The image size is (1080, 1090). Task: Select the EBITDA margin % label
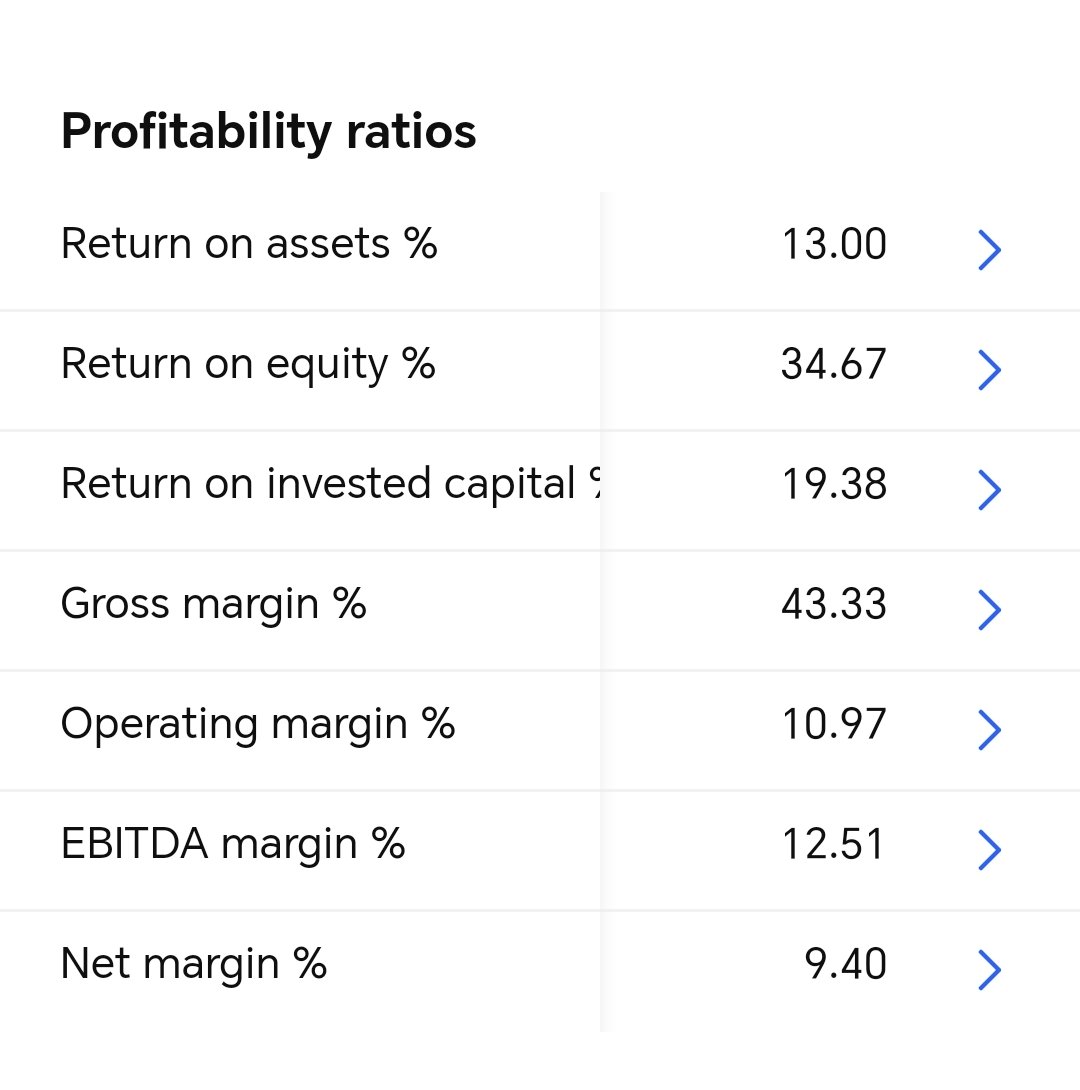pyautogui.click(x=233, y=845)
